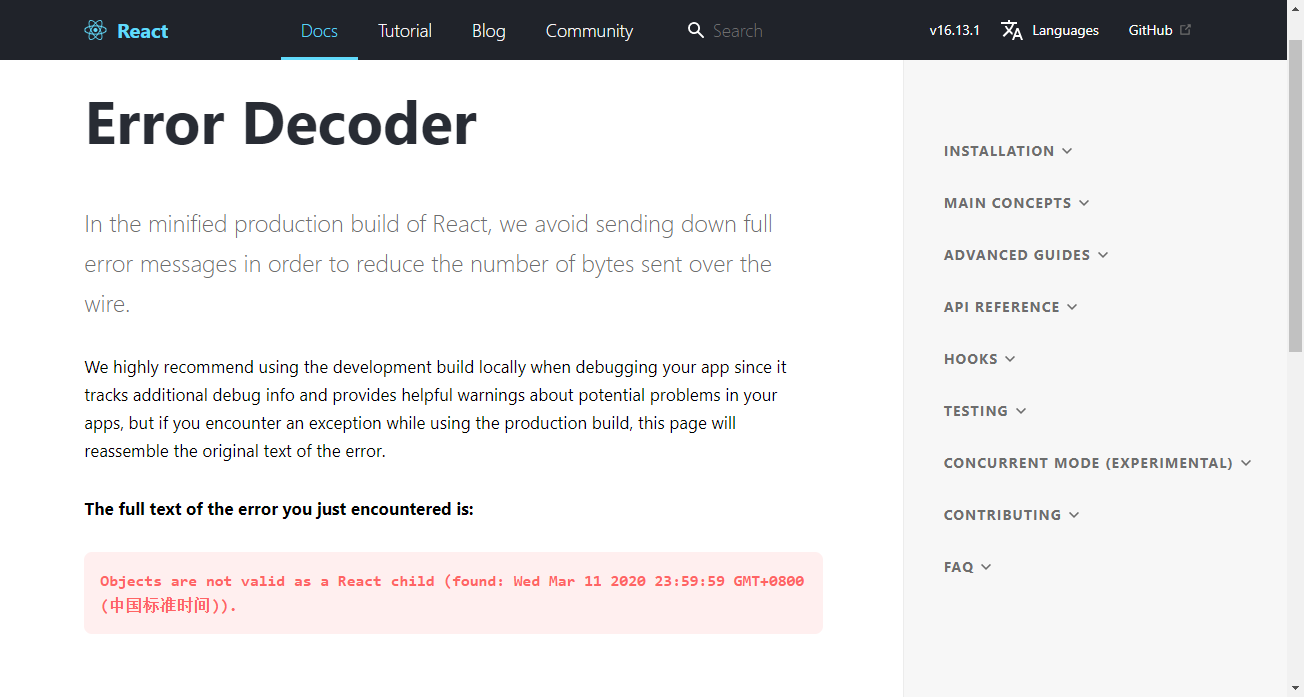Viewport: 1304px width, 697px height.
Task: Open the Community tab
Action: [x=589, y=31]
